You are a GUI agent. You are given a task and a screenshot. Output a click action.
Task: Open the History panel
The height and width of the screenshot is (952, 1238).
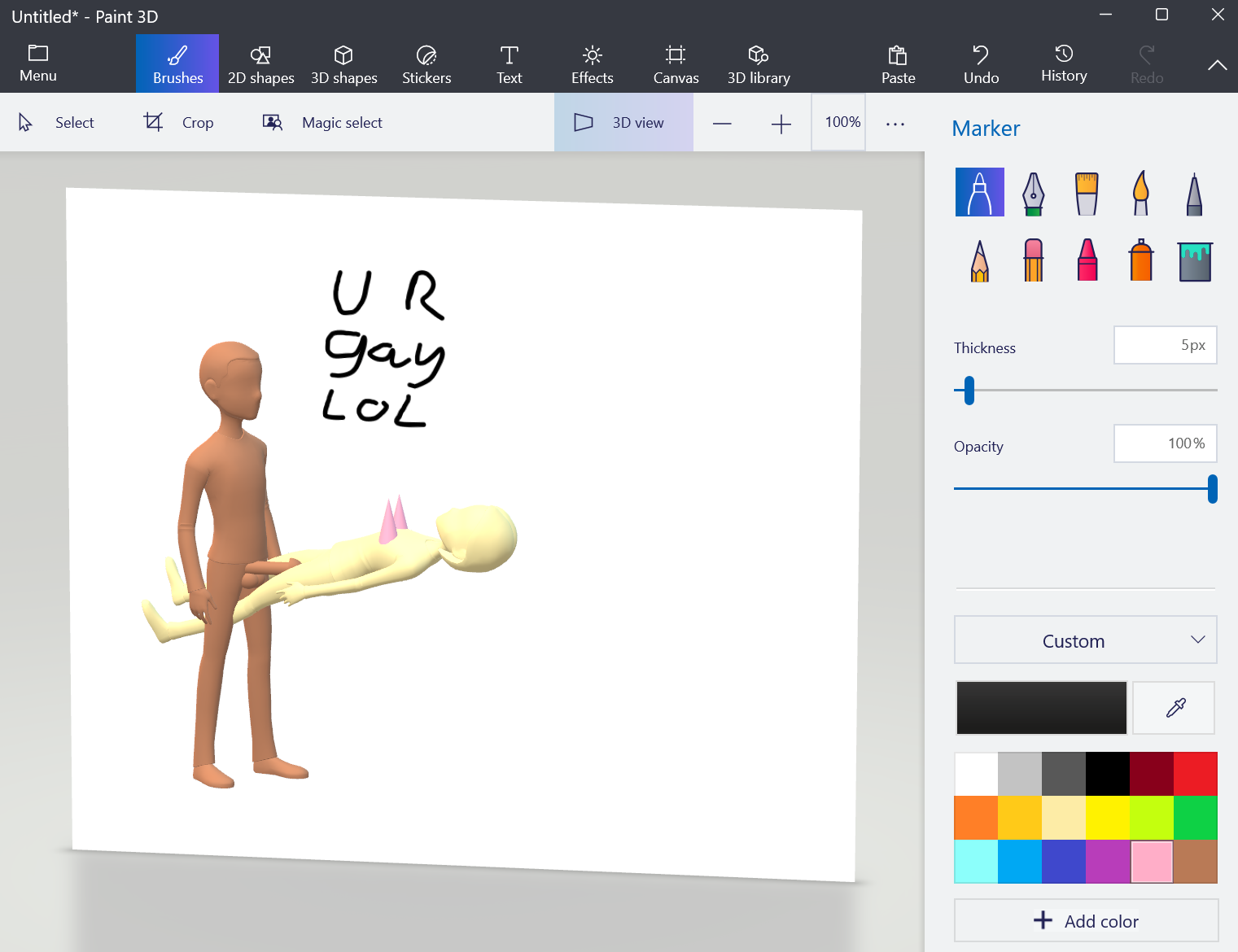pos(1064,64)
